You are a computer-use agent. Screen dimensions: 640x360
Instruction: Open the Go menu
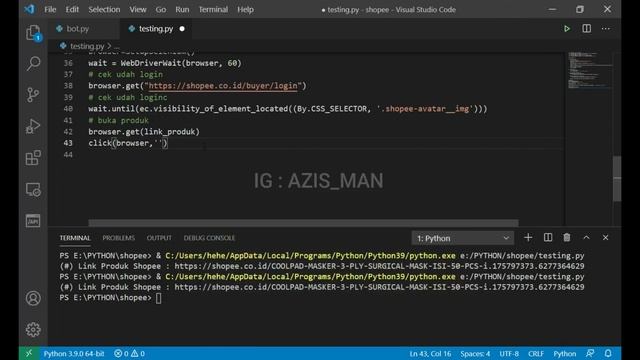coord(161,9)
